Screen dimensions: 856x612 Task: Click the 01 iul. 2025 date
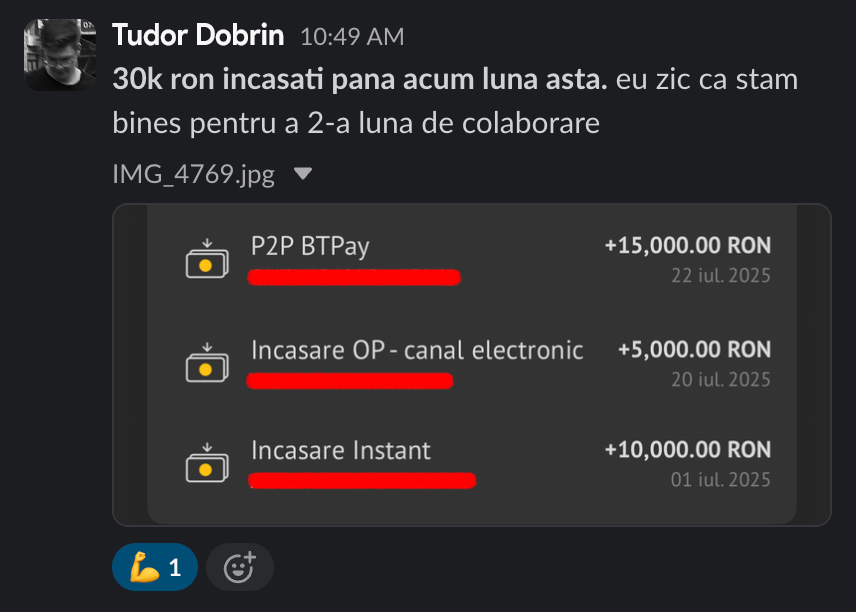click(x=721, y=480)
